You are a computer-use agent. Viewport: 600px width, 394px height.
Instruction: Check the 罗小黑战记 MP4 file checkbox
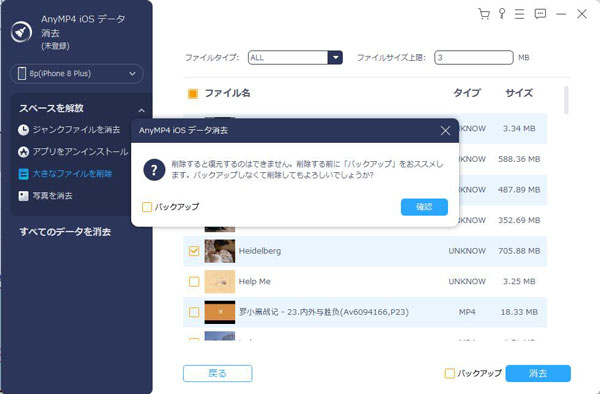coord(194,312)
